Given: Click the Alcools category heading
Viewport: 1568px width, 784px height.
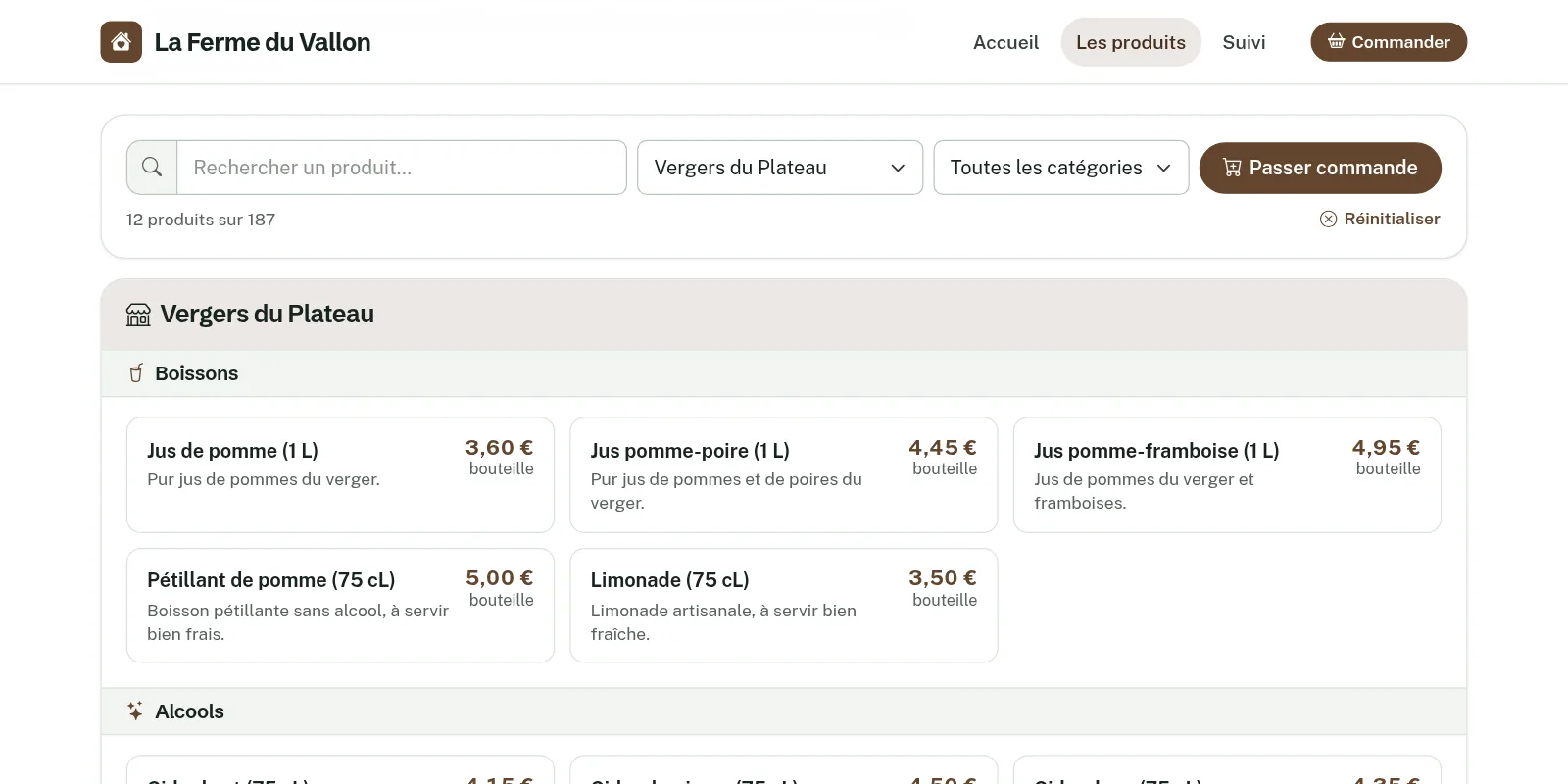Looking at the screenshot, I should pos(189,711).
